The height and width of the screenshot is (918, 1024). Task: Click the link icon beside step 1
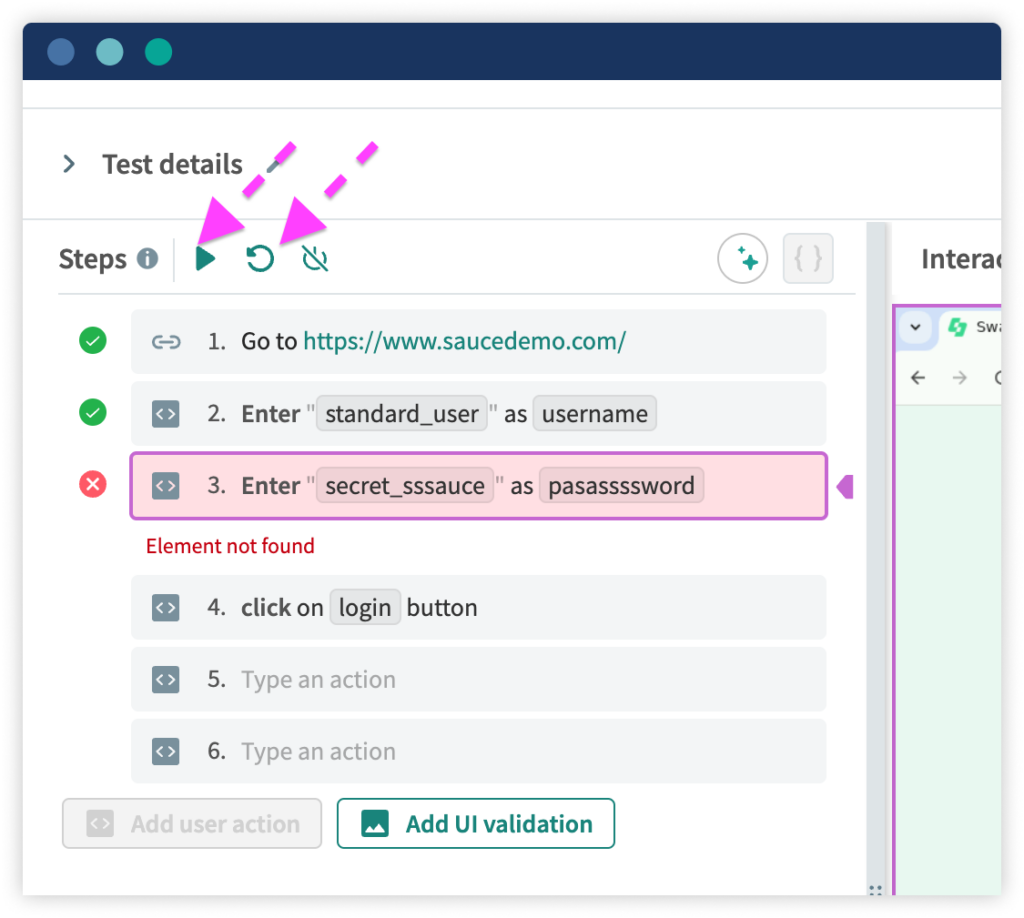coord(166,341)
